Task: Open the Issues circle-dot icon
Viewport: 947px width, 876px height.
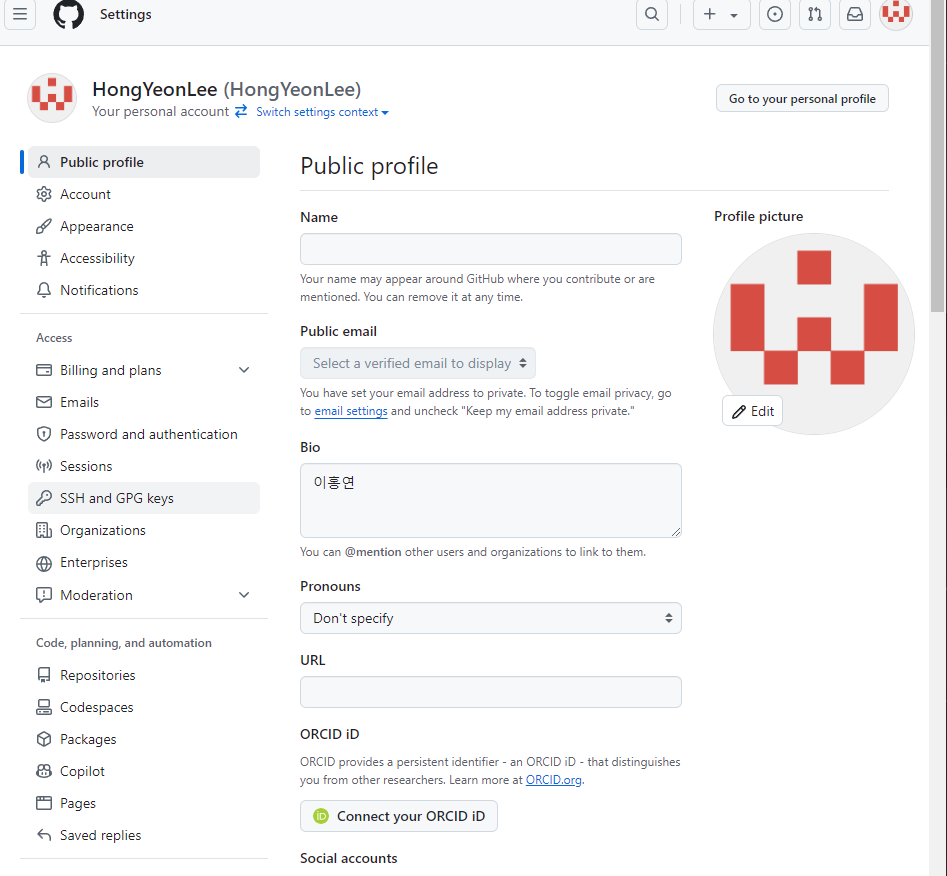Action: 775,14
